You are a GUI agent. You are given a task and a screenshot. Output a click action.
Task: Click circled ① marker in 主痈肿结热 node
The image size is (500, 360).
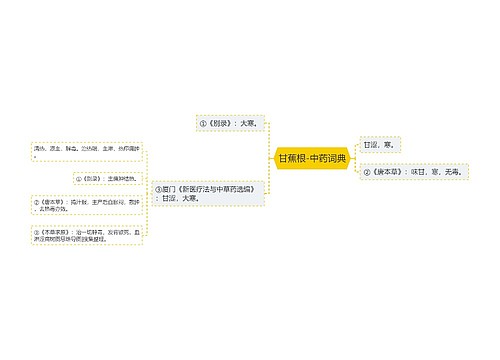(79, 179)
